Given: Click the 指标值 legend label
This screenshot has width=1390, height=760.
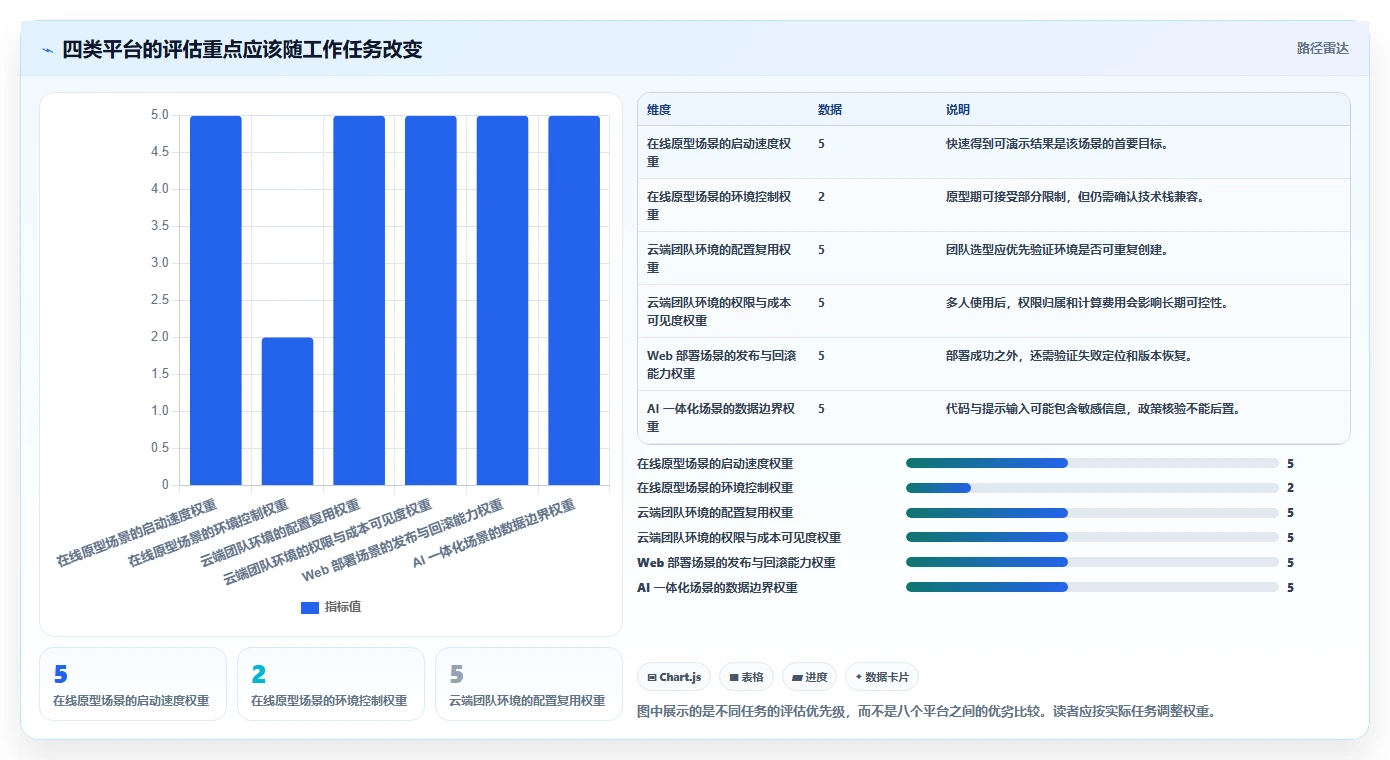Looking at the screenshot, I should 343,607.
